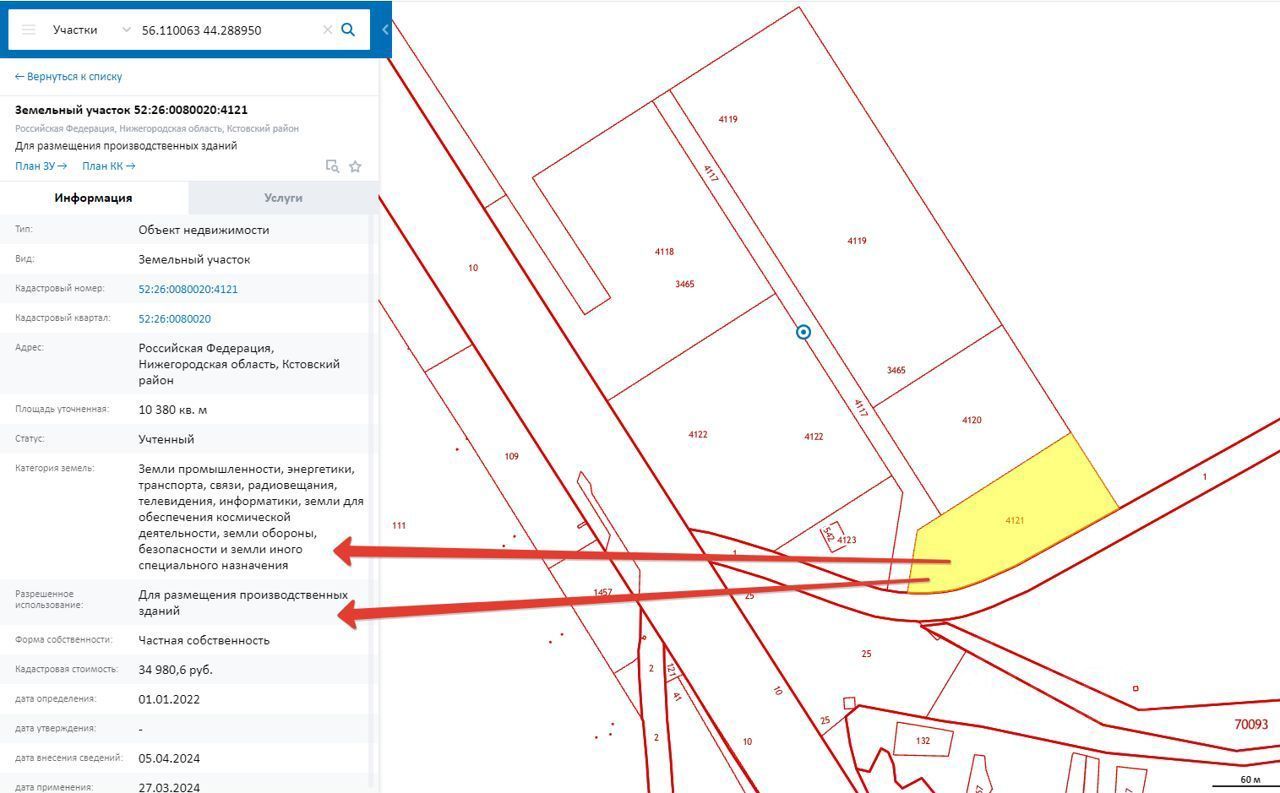Open the Участки search type dropdown
Image resolution: width=1280 pixels, height=793 pixels.
[x=91, y=30]
